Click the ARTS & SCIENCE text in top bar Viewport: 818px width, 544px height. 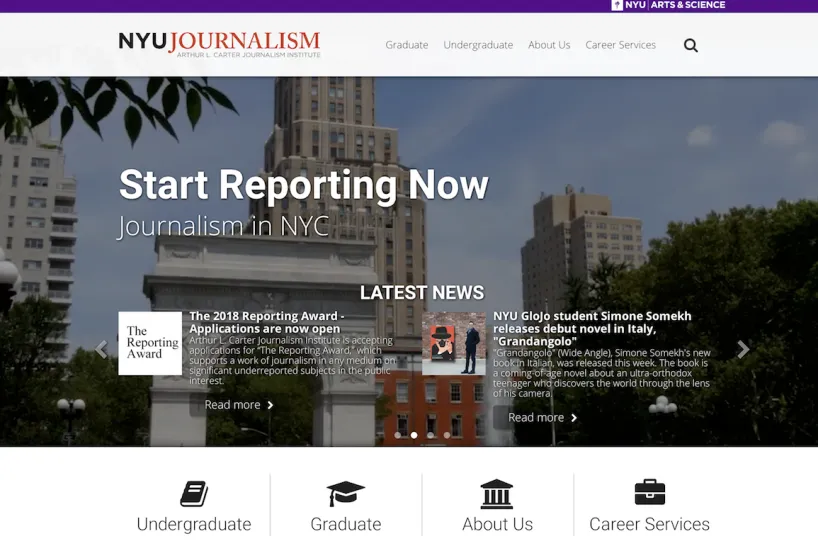pyautogui.click(x=688, y=5)
